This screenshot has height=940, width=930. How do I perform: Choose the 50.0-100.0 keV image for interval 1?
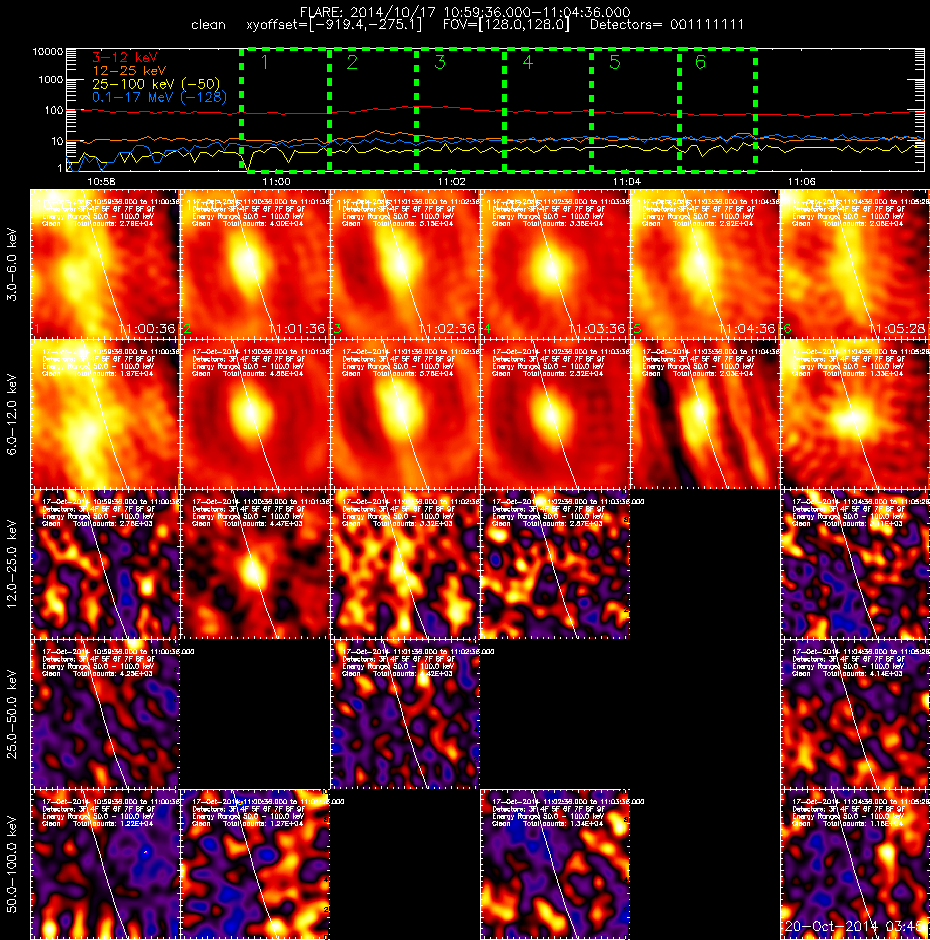click(105, 864)
